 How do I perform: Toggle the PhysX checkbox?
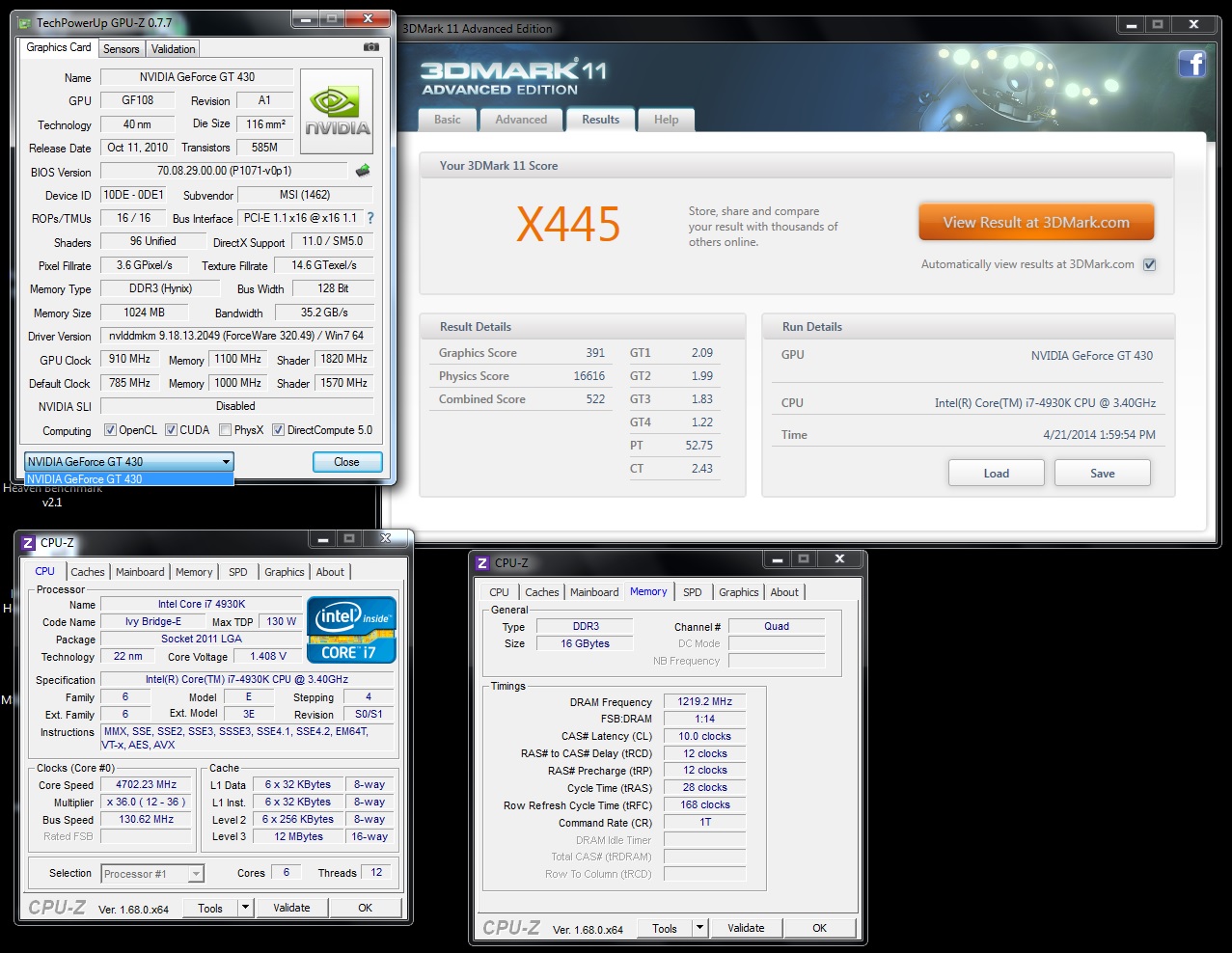(x=225, y=430)
